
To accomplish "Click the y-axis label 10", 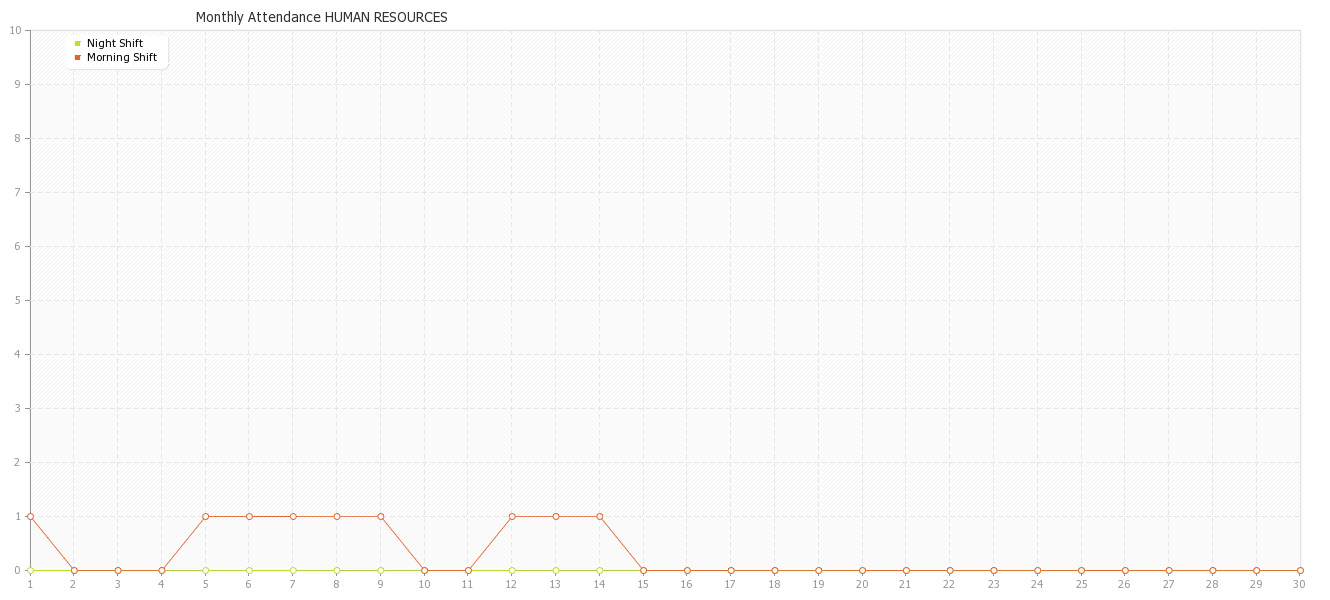I will (x=15, y=30).
